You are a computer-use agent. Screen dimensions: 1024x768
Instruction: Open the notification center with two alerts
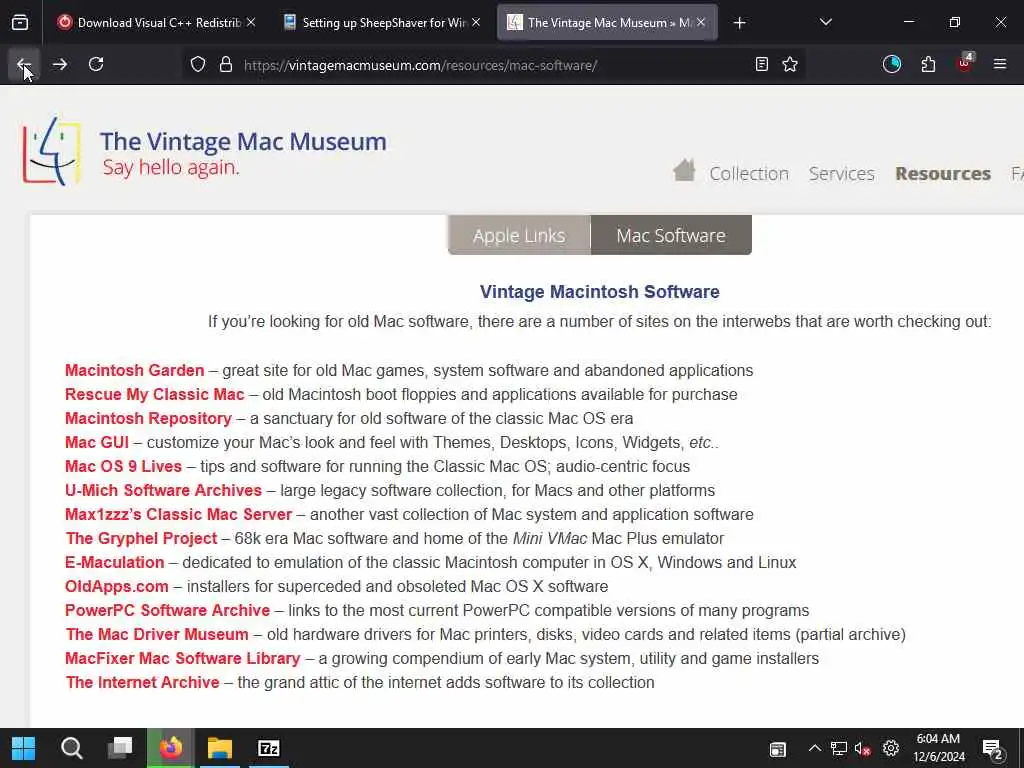993,750
